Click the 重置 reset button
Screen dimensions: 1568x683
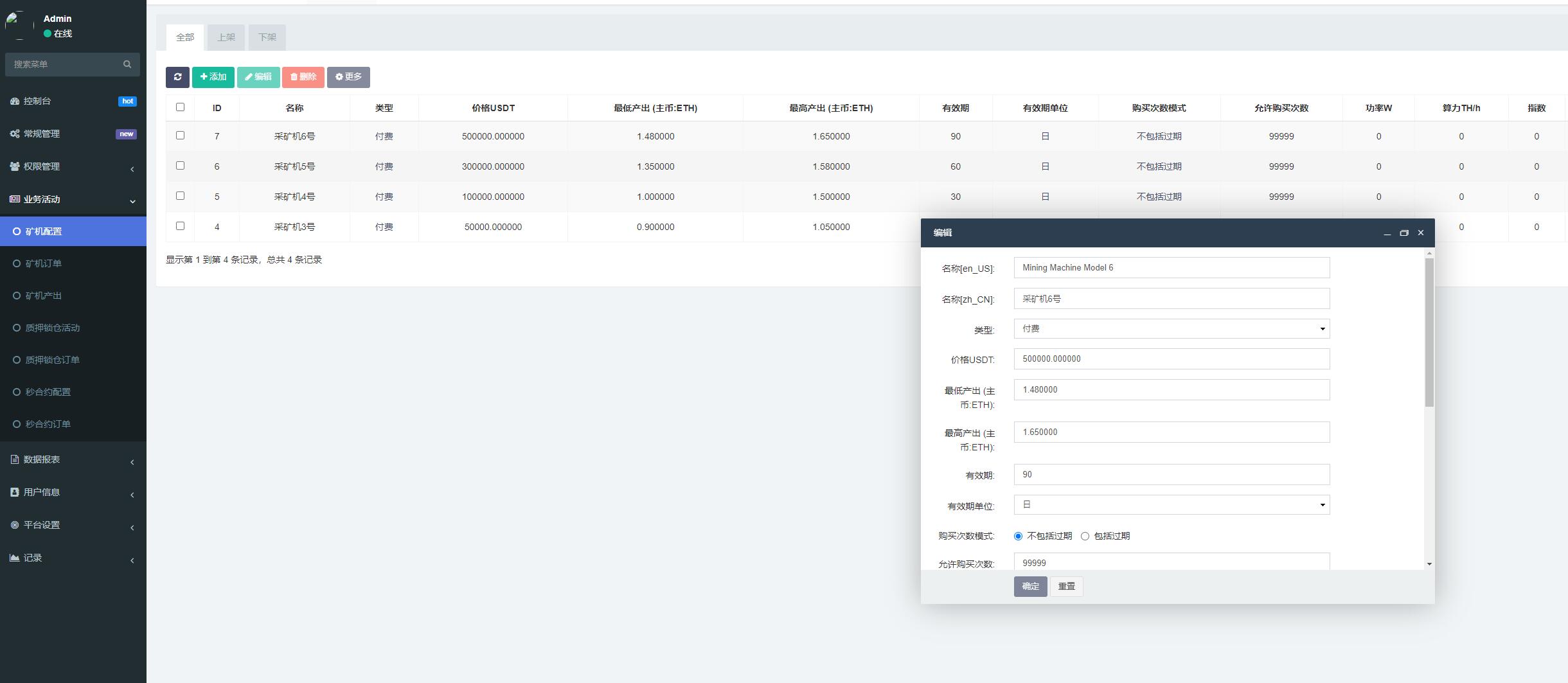pos(1066,587)
